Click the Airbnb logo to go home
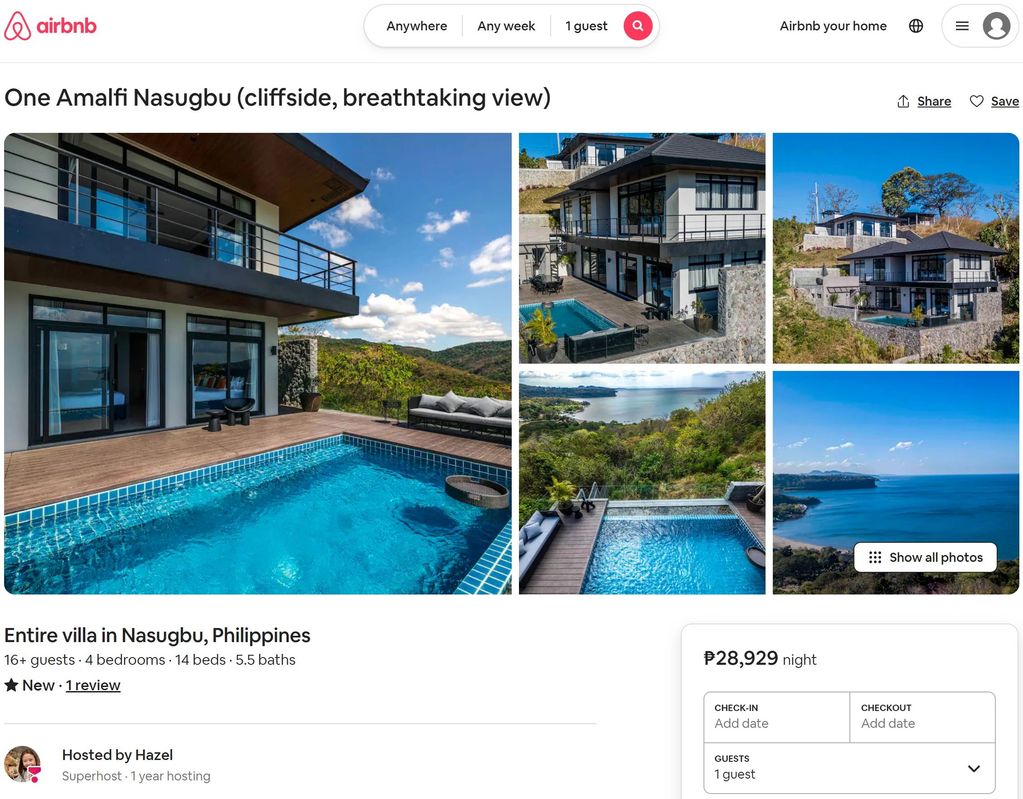This screenshot has width=1023, height=799. coord(50,26)
